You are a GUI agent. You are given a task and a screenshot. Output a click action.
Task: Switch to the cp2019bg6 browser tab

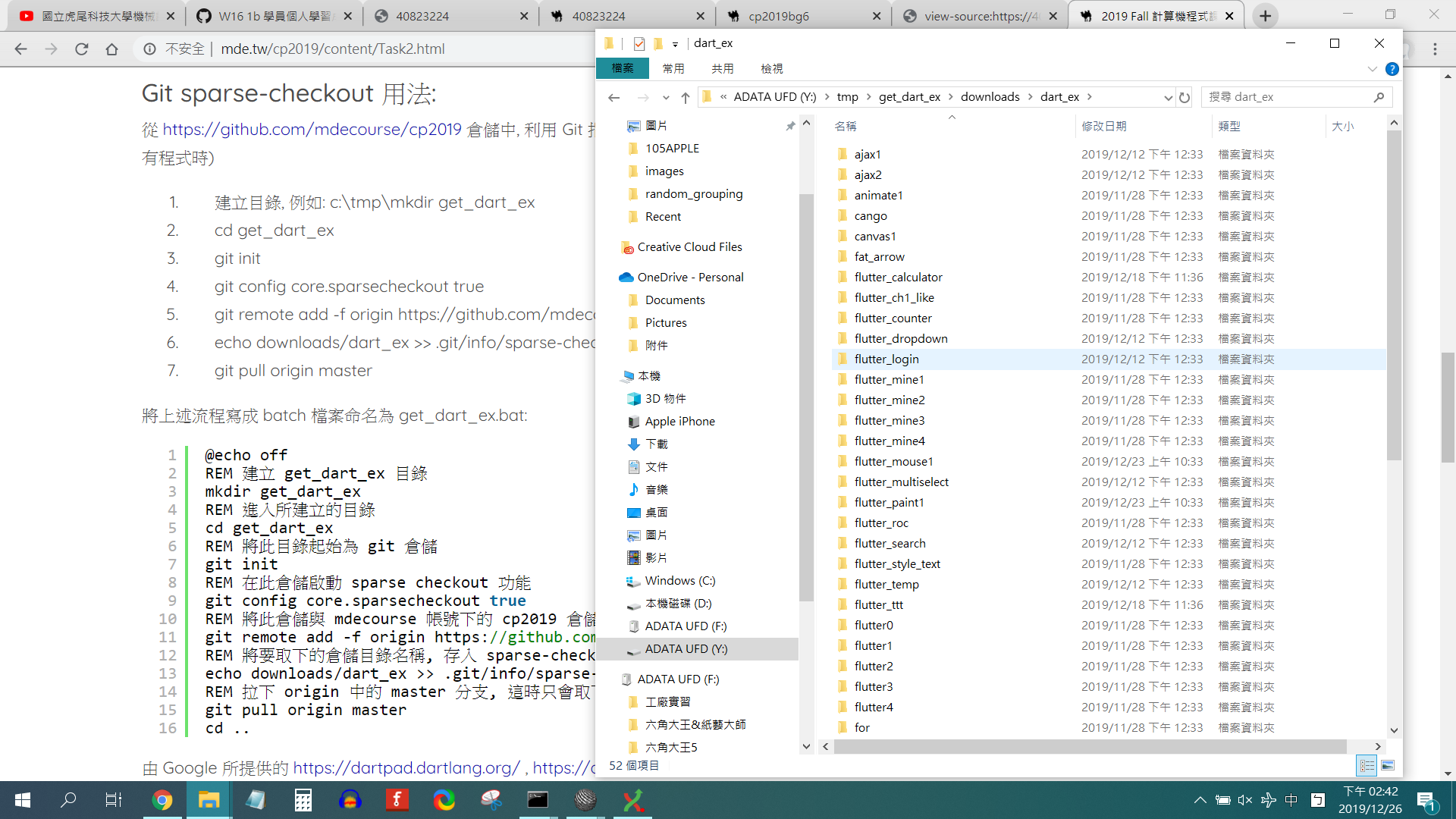(x=778, y=16)
